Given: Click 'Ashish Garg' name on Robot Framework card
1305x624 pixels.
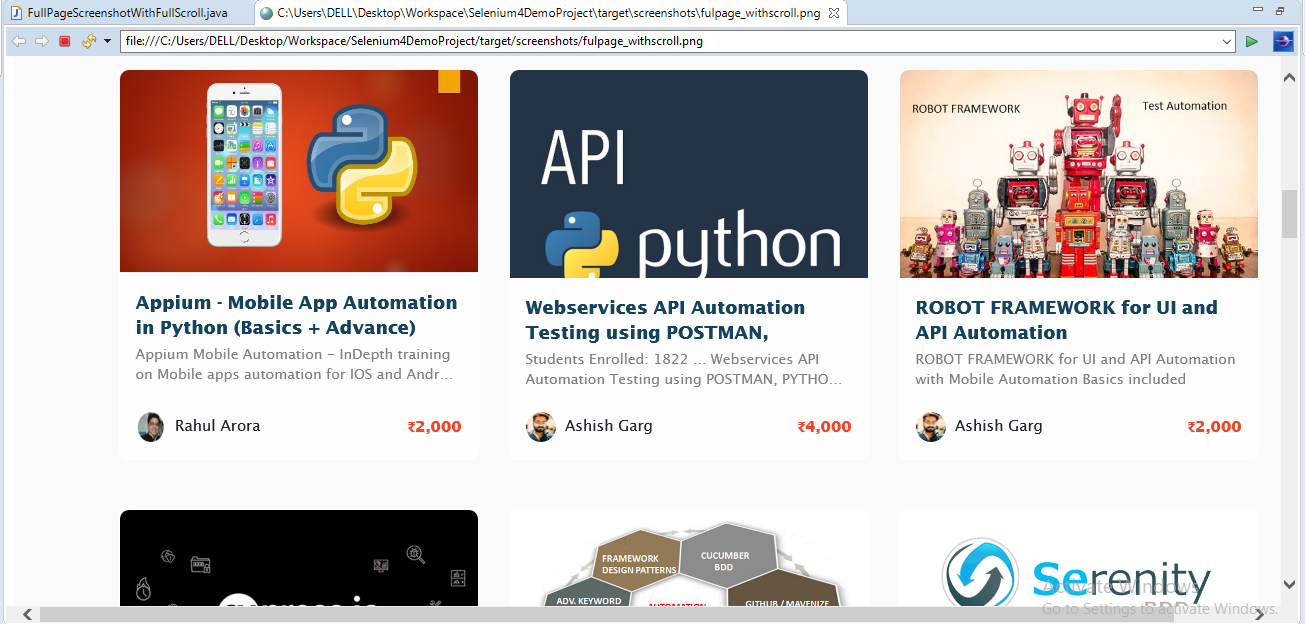Looking at the screenshot, I should tap(999, 426).
